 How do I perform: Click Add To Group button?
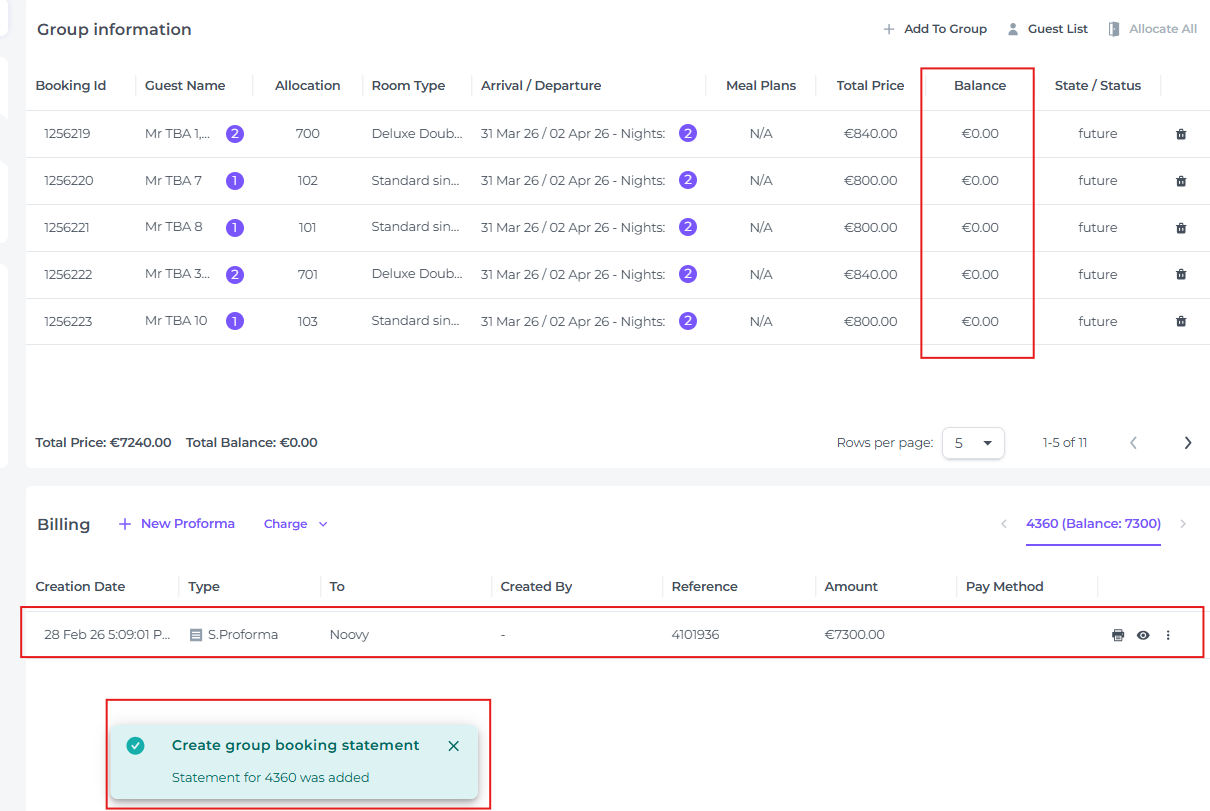pos(935,29)
